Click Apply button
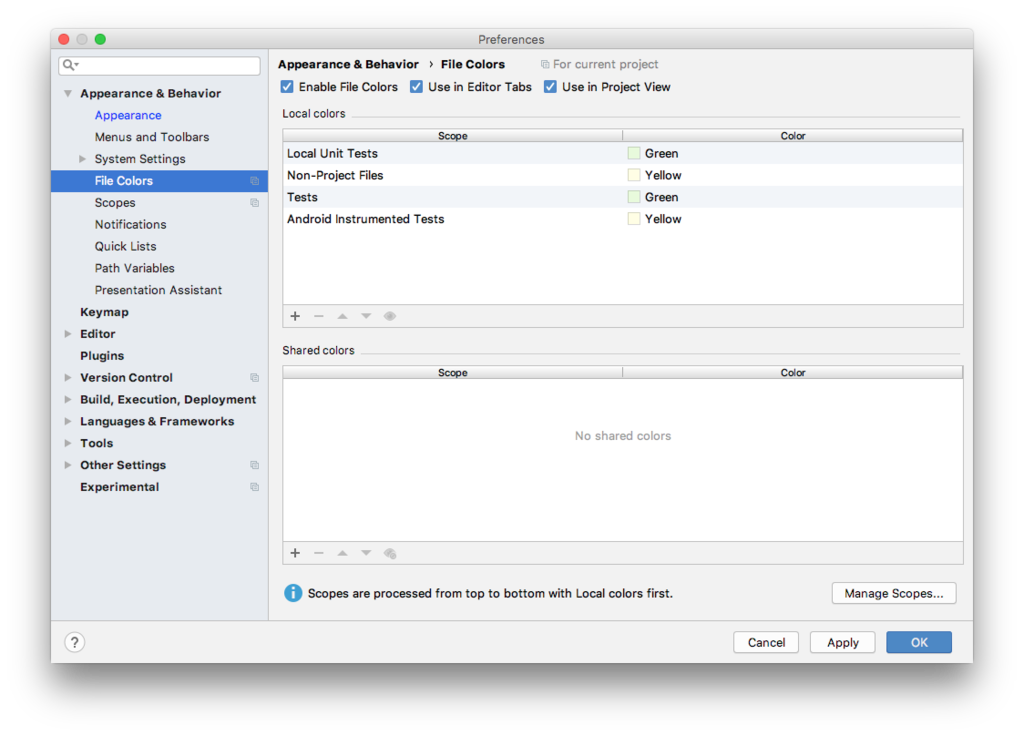 tap(842, 642)
